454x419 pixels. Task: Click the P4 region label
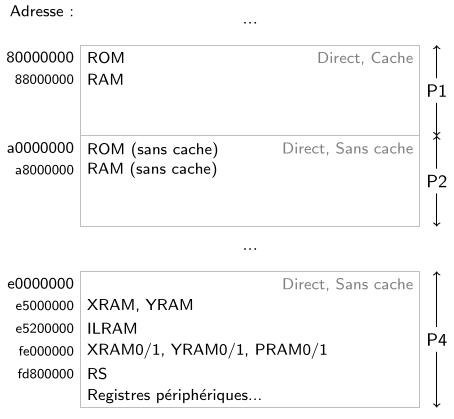coord(437,340)
